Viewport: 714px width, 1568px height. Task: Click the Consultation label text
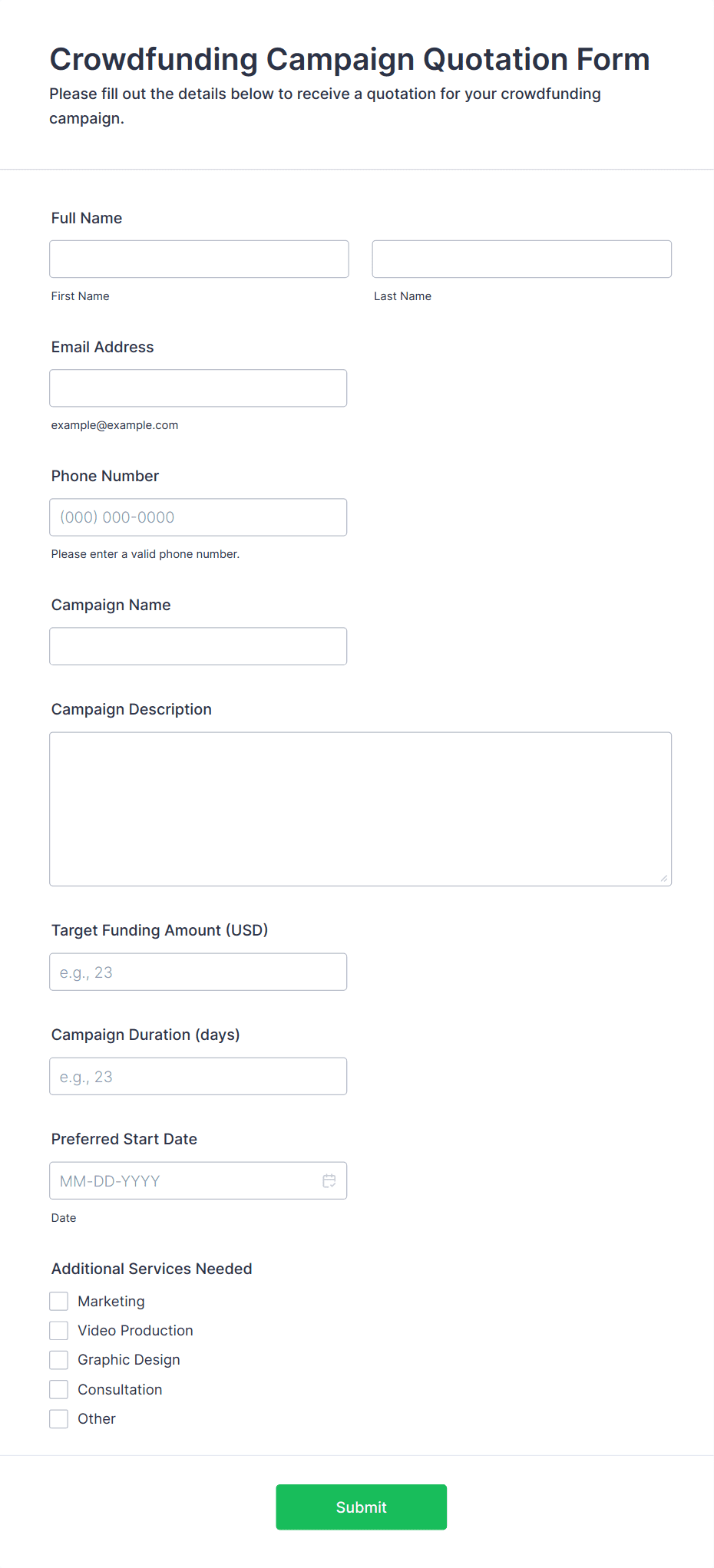[x=120, y=1389]
